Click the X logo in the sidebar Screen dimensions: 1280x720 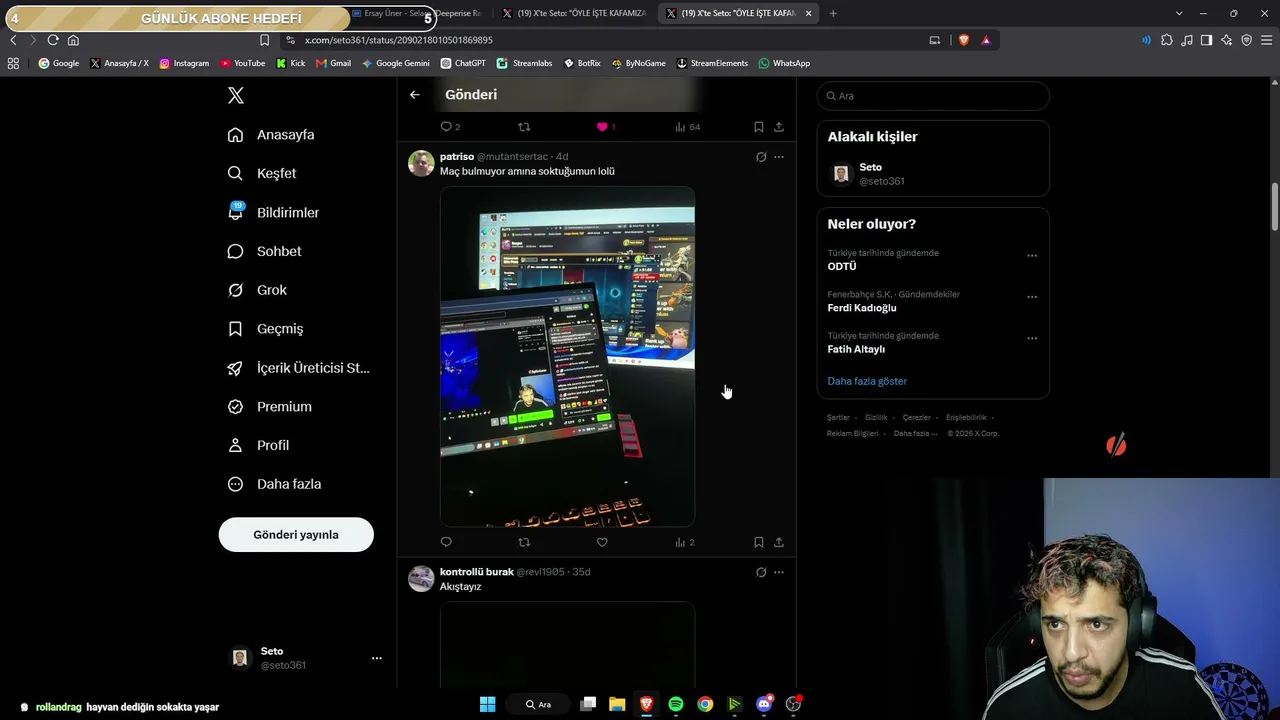pyautogui.click(x=236, y=95)
